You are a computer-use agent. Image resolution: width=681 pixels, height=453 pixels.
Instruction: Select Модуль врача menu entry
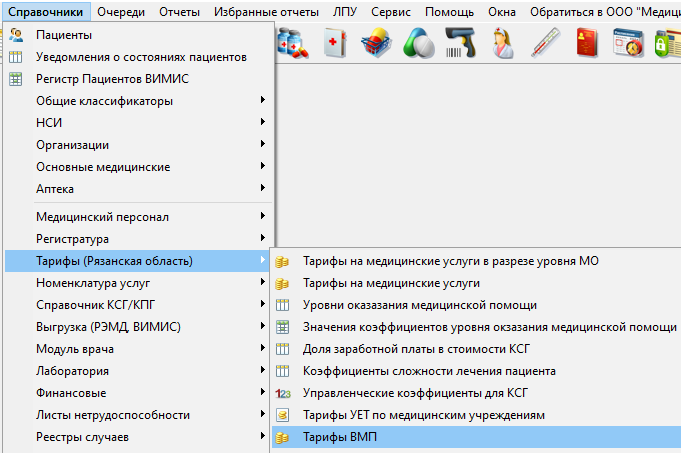pyautogui.click(x=138, y=349)
